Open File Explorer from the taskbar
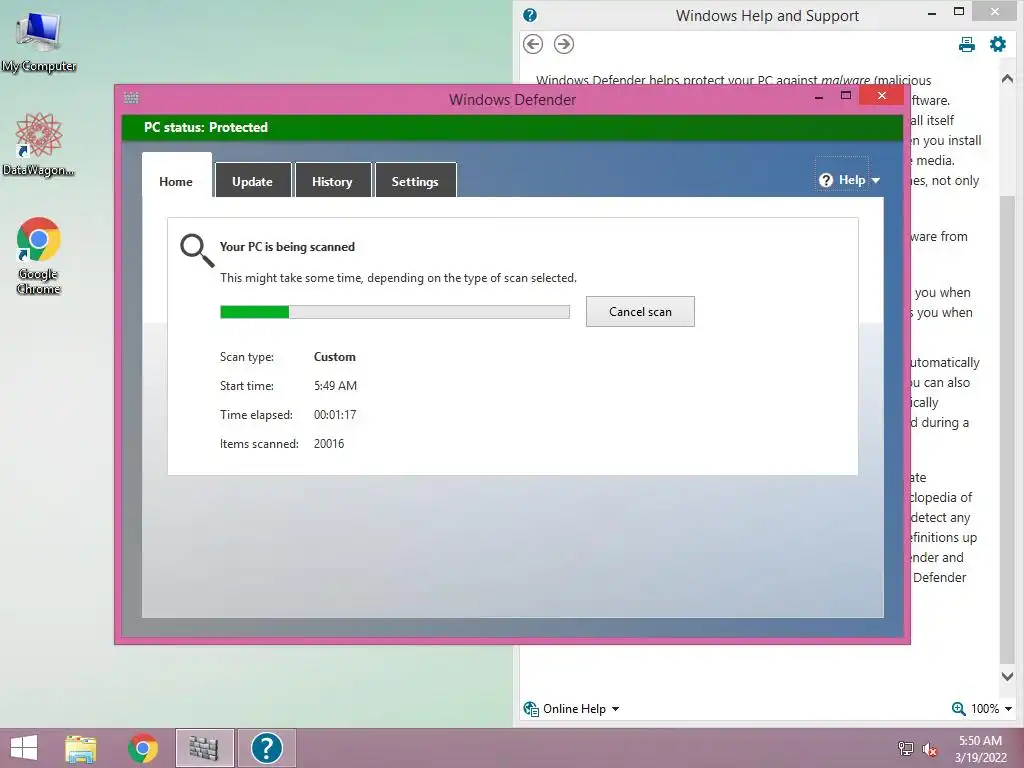 [x=81, y=748]
